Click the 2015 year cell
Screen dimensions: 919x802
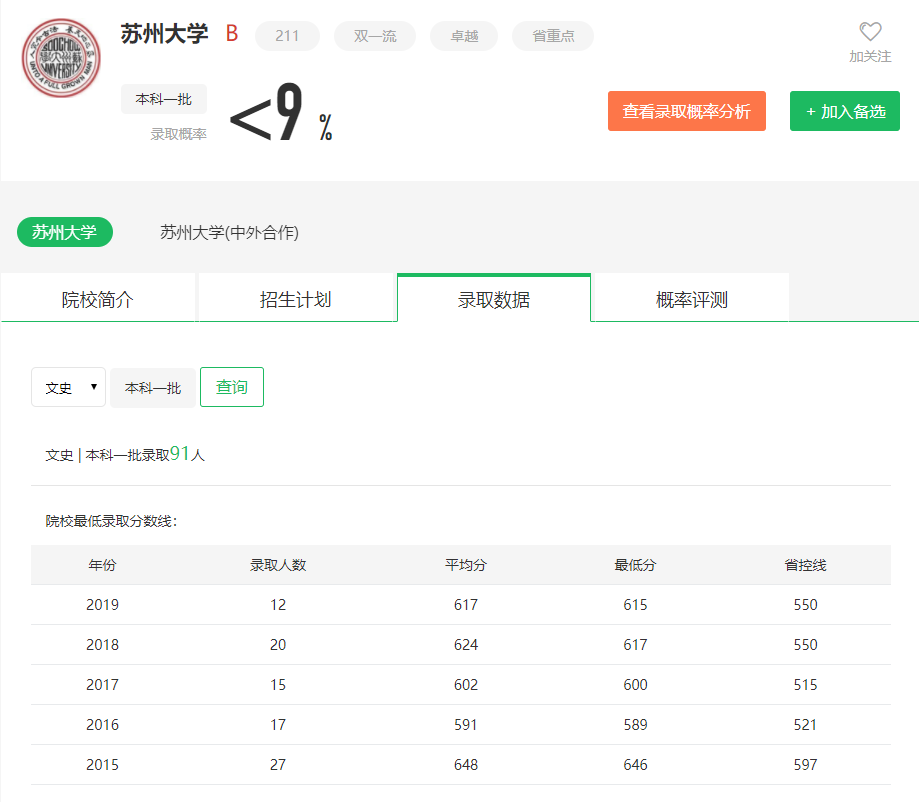(102, 764)
